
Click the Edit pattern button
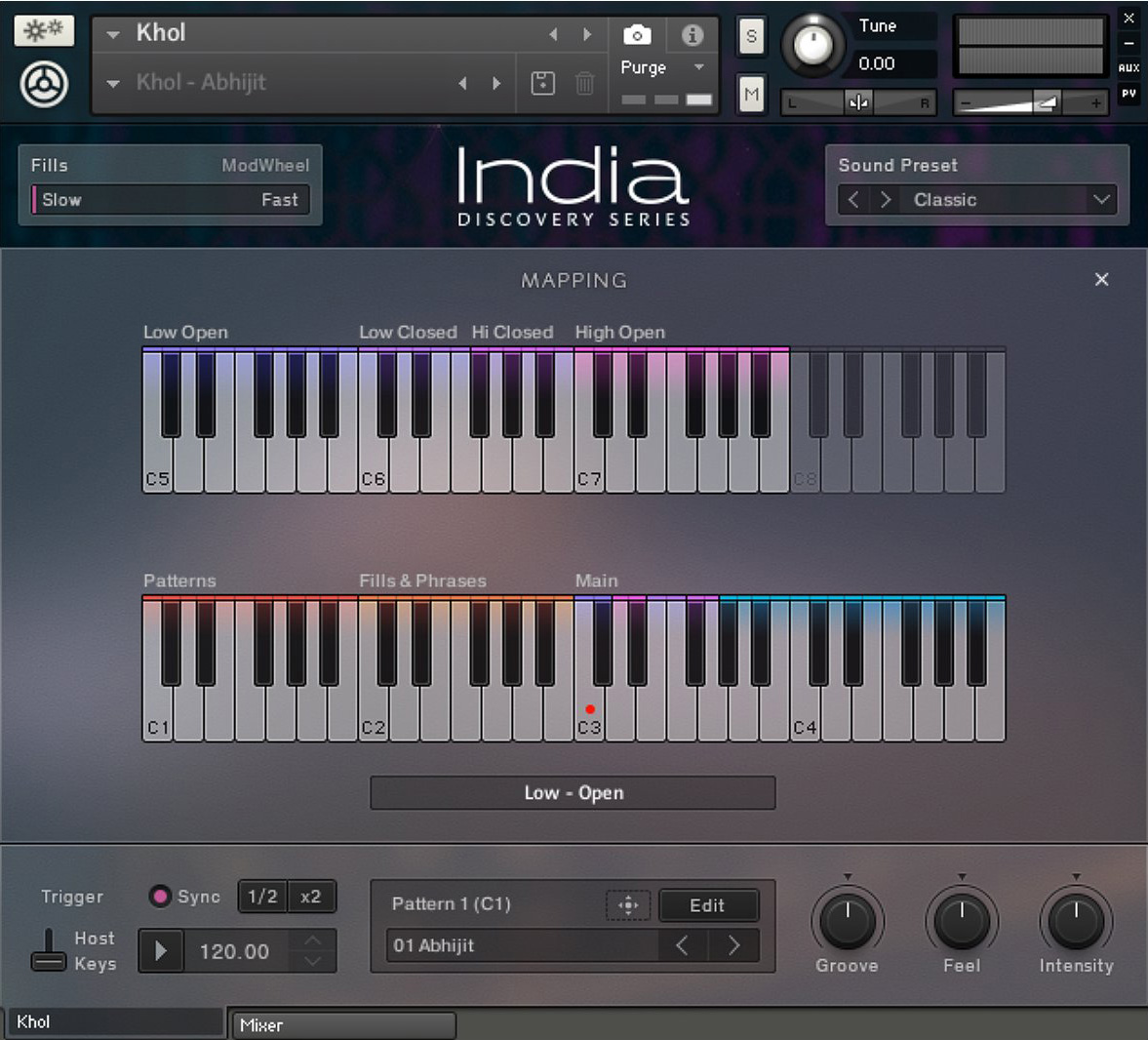point(709,905)
